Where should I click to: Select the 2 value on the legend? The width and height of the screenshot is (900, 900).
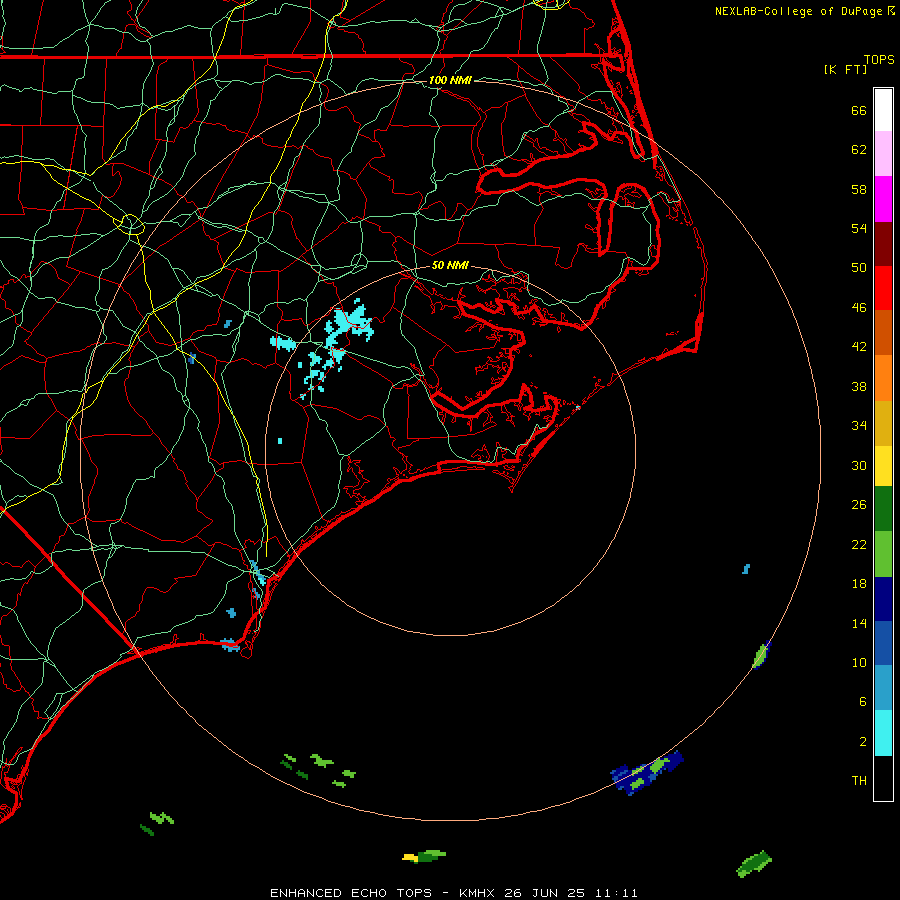[863, 742]
